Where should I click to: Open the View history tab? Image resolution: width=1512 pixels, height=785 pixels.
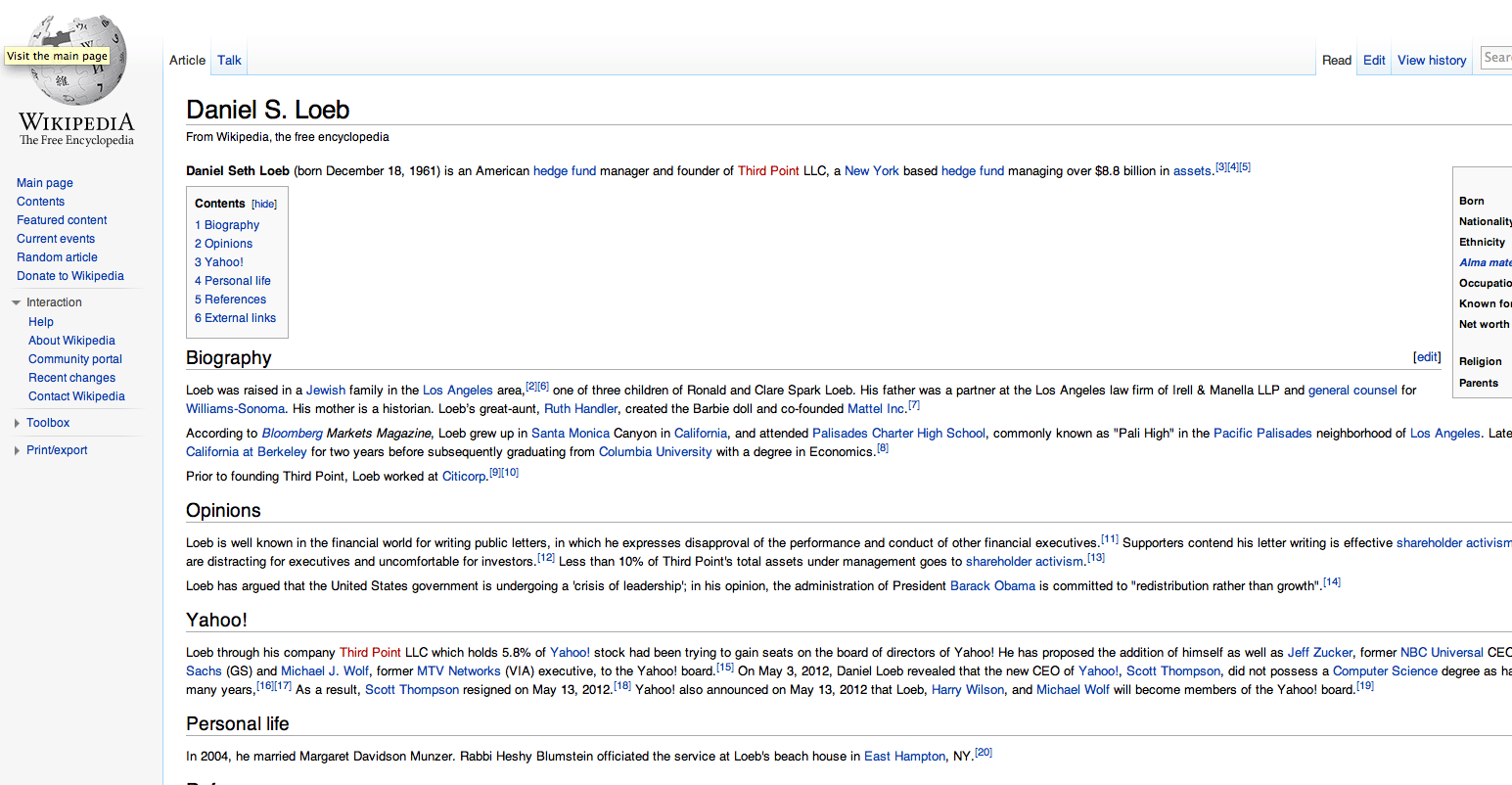coord(1431,61)
